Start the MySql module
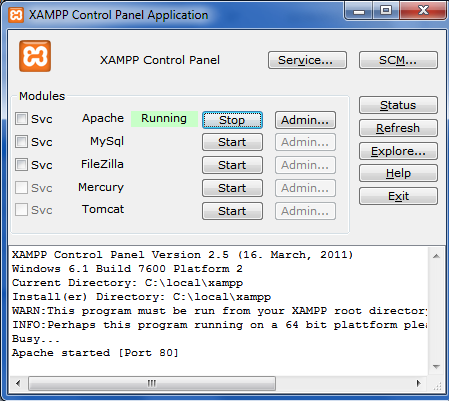The image size is (449, 401). [232, 142]
